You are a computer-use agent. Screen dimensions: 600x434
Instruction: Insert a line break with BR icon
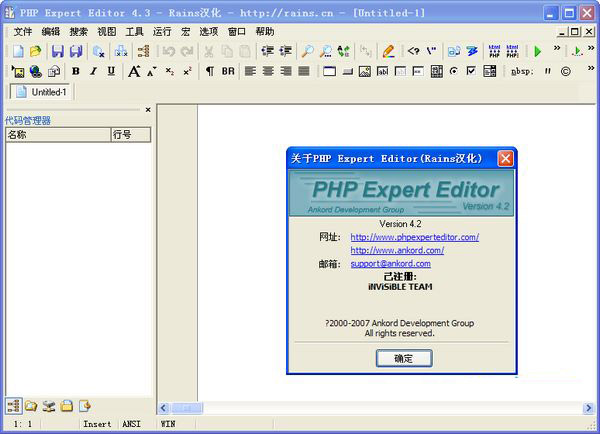[x=228, y=71]
